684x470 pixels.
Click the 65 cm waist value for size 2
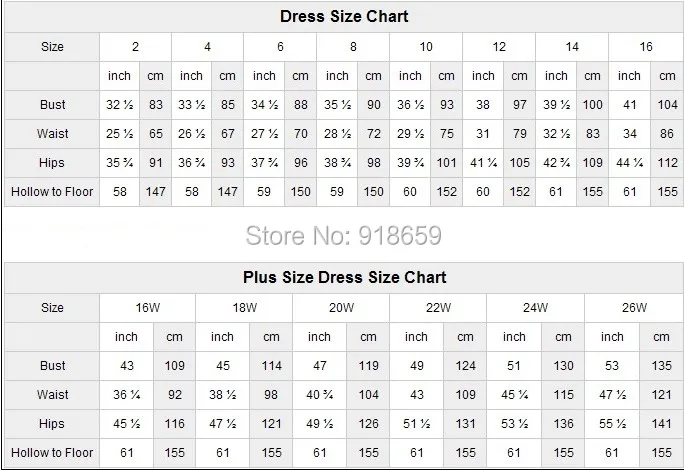155,133
